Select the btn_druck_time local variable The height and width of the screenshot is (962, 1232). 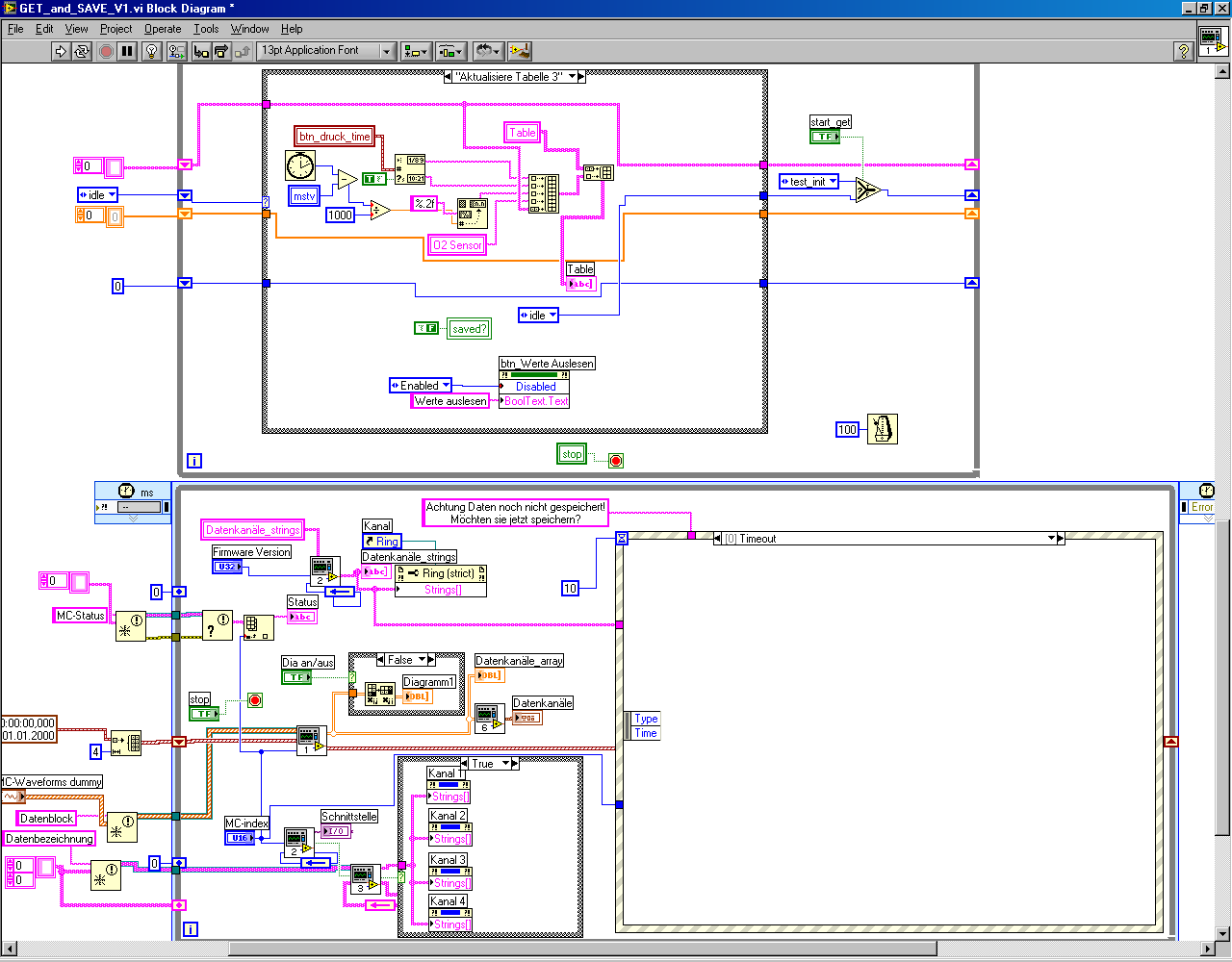click(334, 137)
